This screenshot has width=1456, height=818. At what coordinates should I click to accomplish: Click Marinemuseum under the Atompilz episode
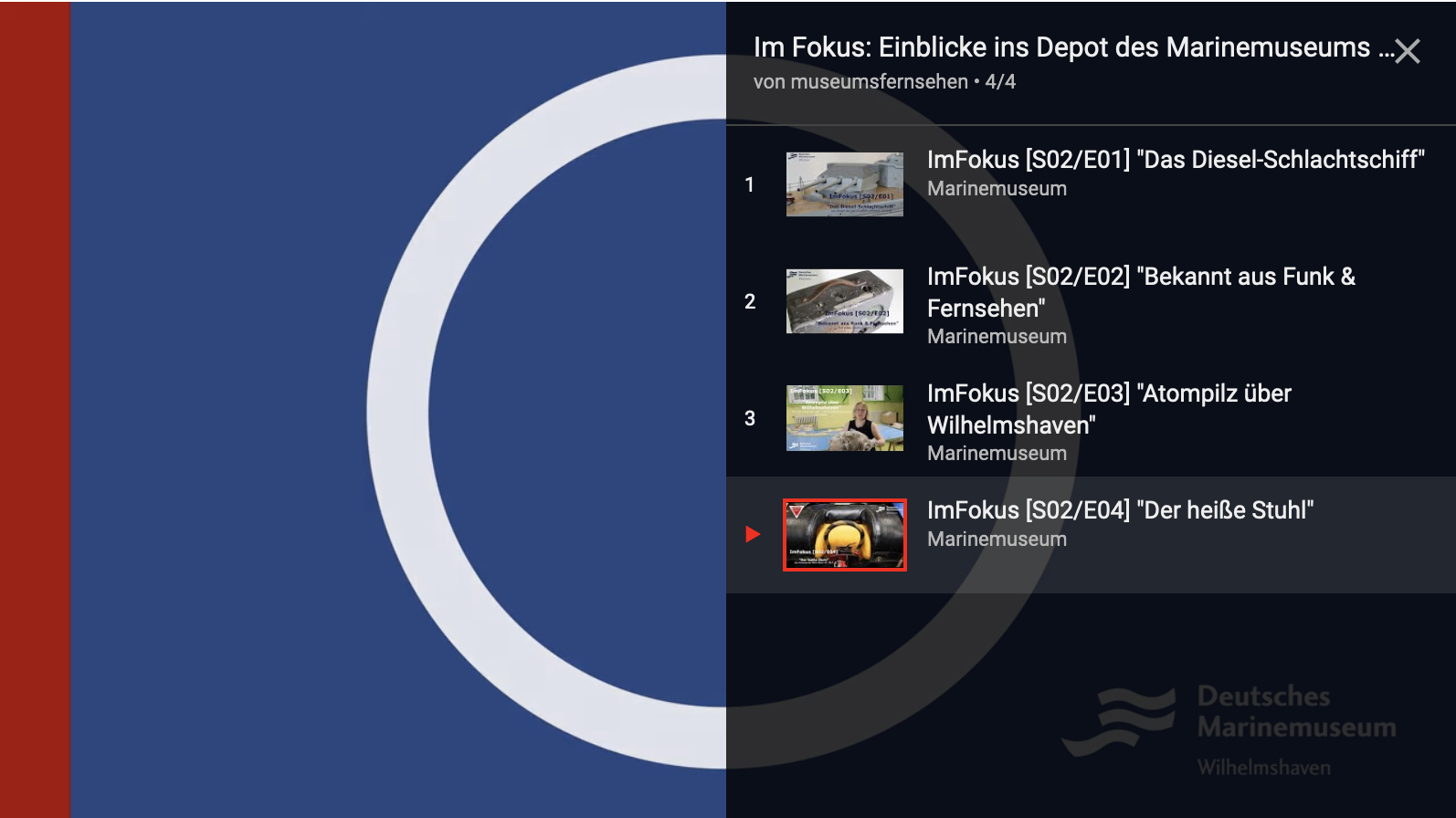click(x=997, y=454)
